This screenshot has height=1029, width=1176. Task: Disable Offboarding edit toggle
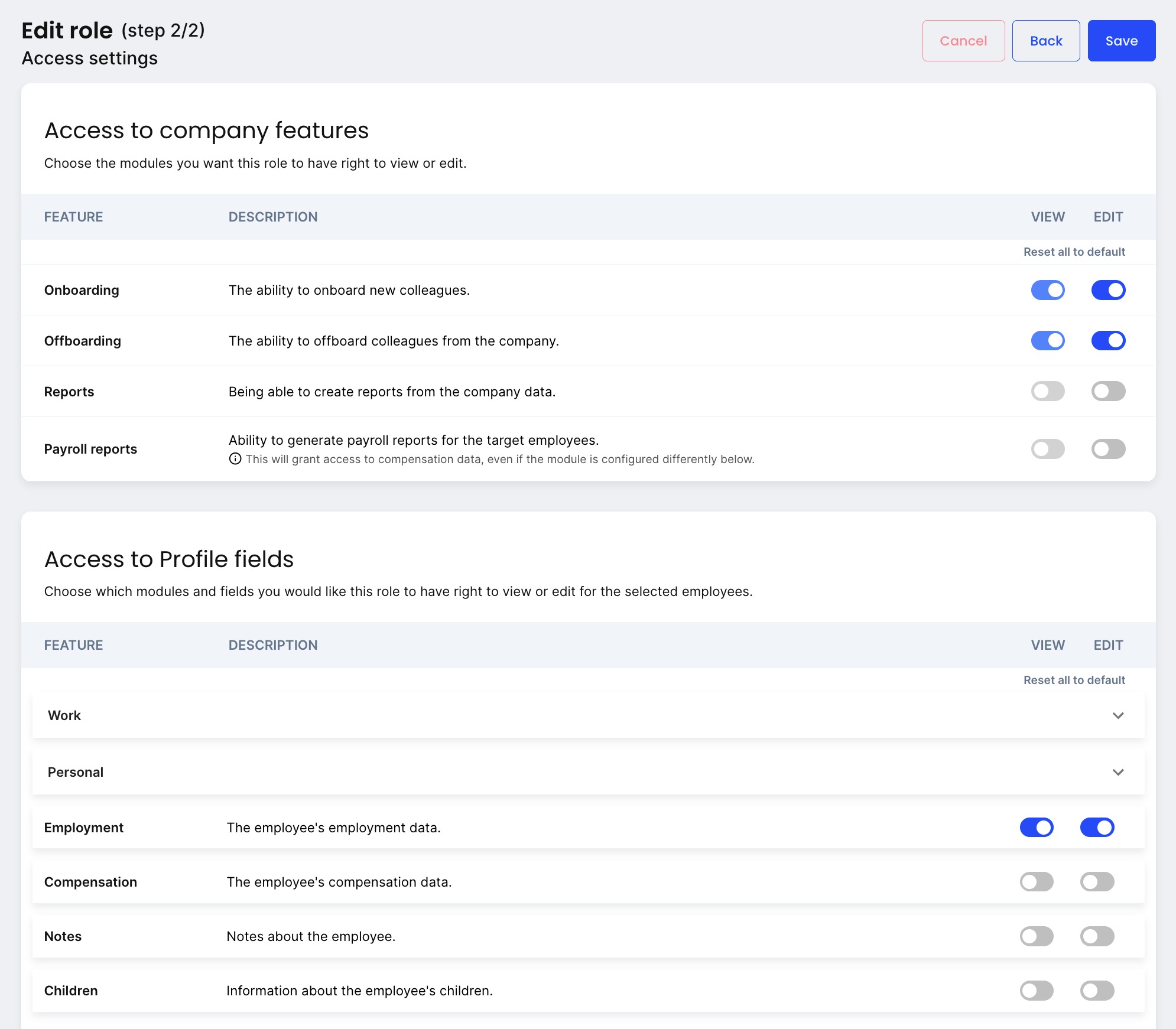[x=1108, y=341]
